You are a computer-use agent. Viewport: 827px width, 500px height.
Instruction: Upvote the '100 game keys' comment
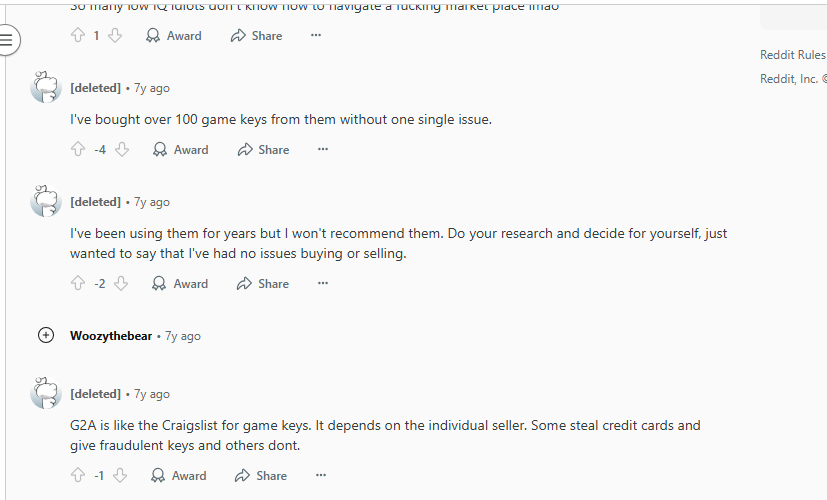click(x=78, y=150)
